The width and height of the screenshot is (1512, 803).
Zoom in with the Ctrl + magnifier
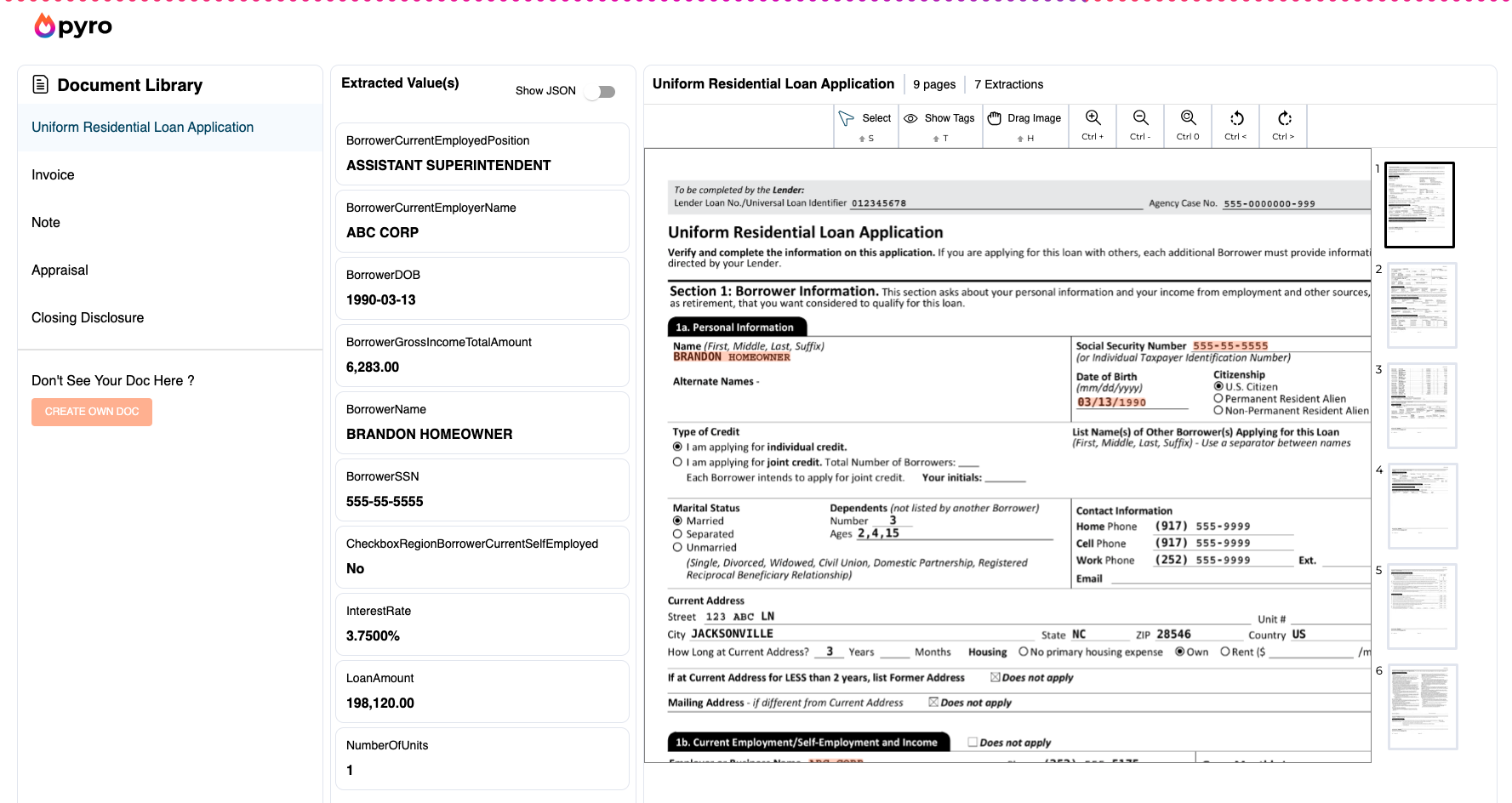click(1093, 117)
